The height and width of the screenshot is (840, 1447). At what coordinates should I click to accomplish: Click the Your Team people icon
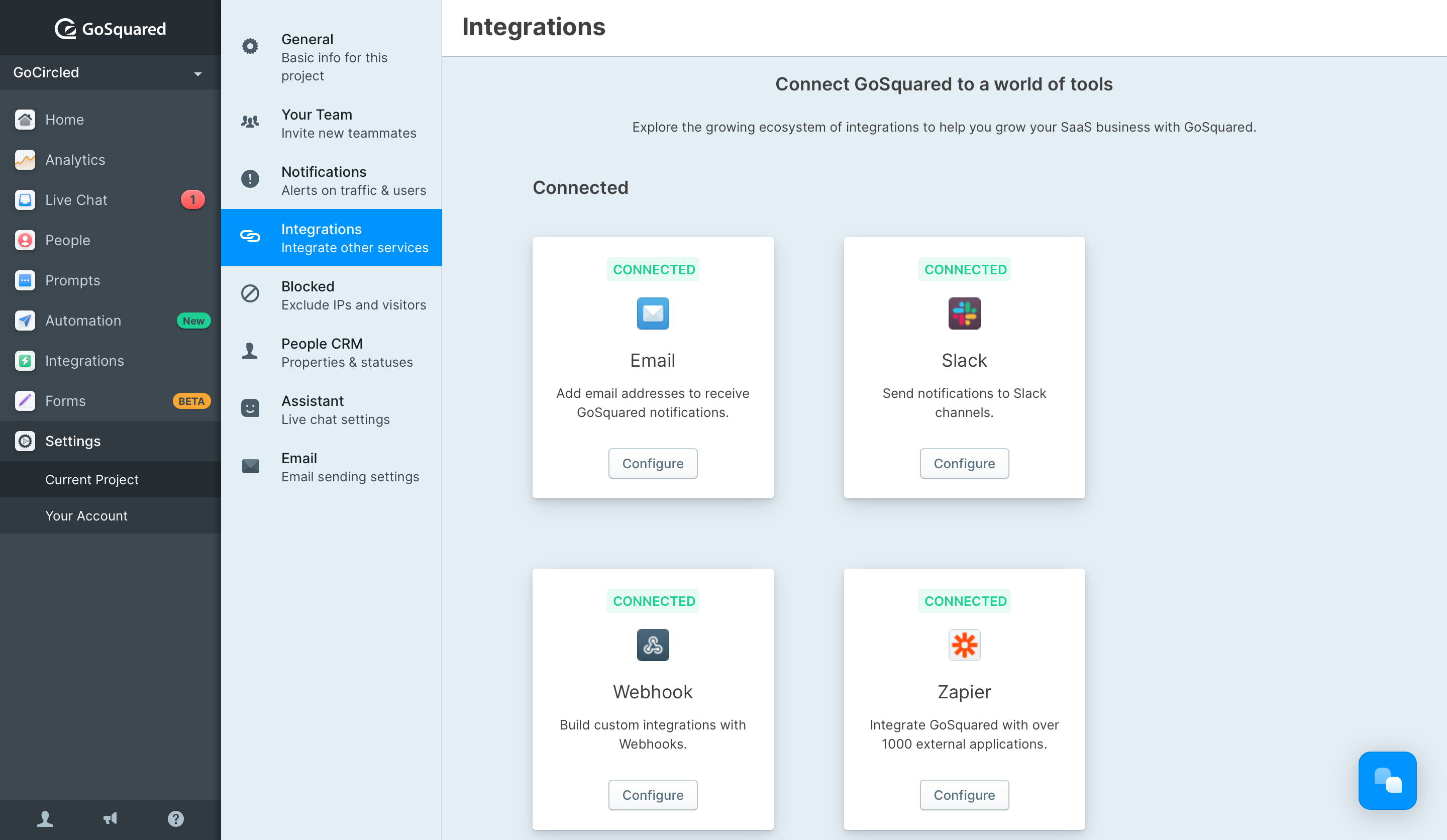coord(250,121)
